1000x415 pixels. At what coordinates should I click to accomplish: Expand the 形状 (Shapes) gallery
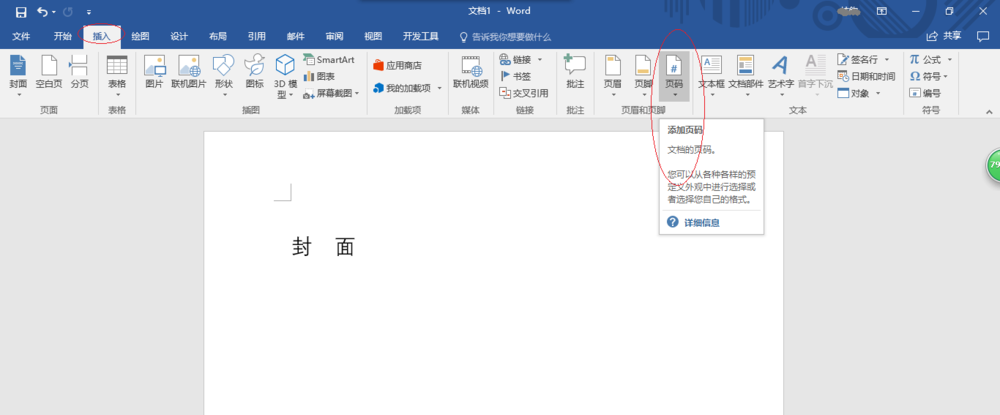pos(223,74)
